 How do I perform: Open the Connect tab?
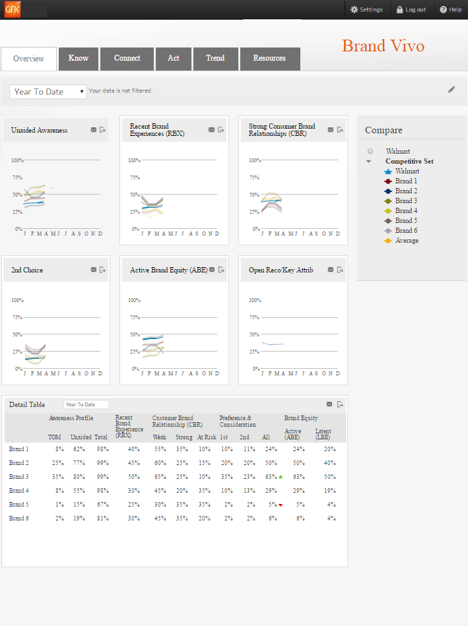(127, 59)
